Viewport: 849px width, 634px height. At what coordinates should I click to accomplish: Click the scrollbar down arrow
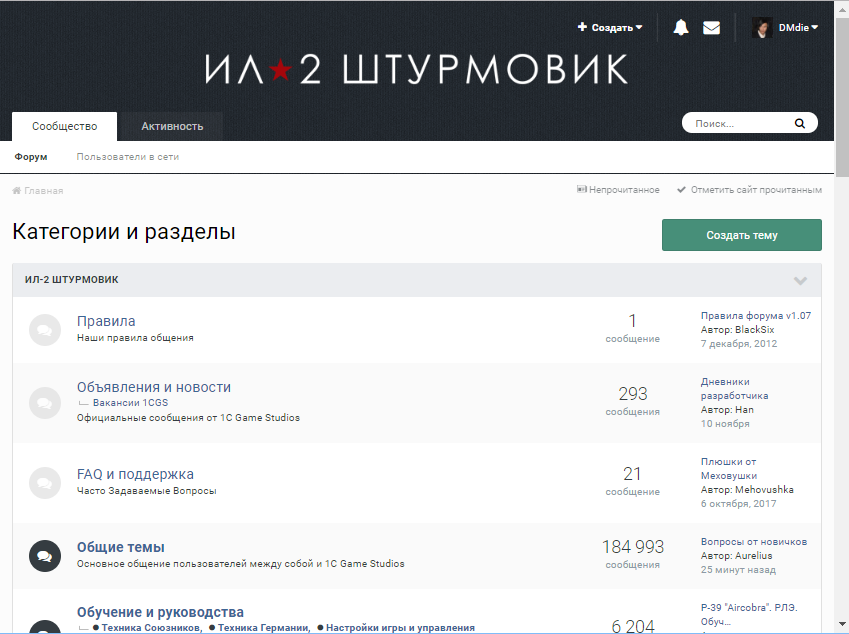pos(842,624)
